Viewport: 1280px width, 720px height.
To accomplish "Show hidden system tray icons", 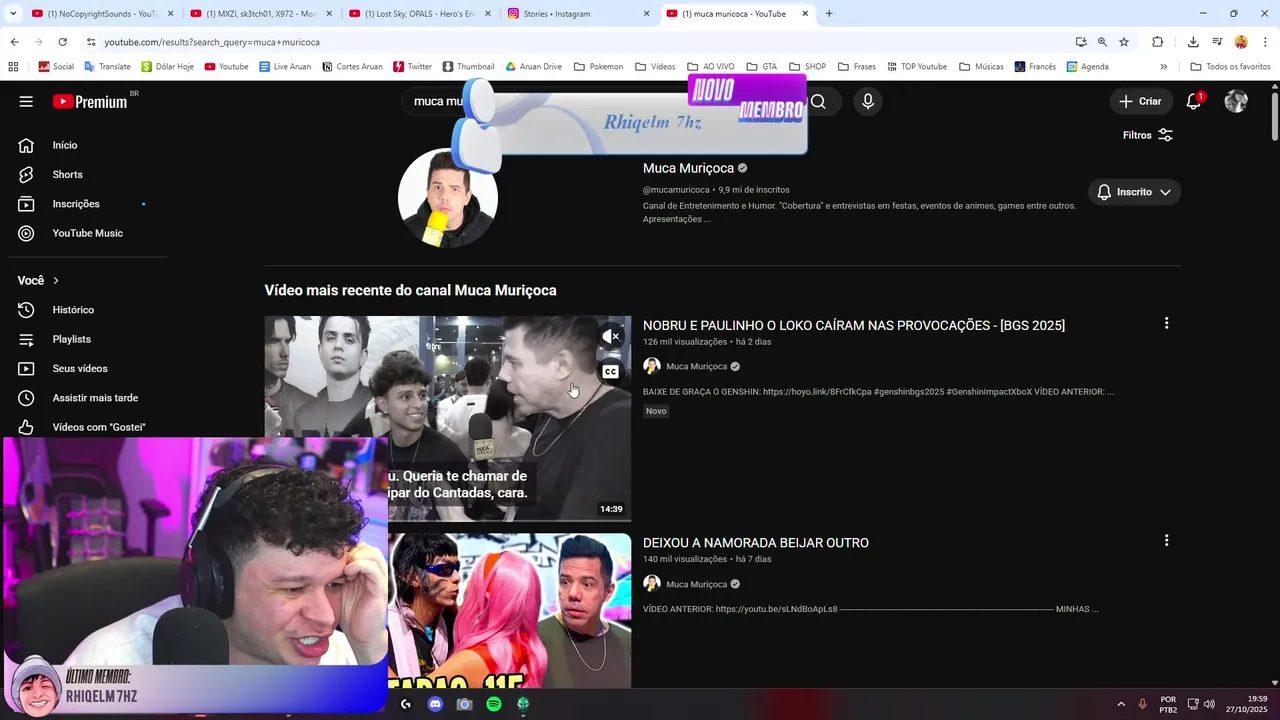I will (1121, 704).
